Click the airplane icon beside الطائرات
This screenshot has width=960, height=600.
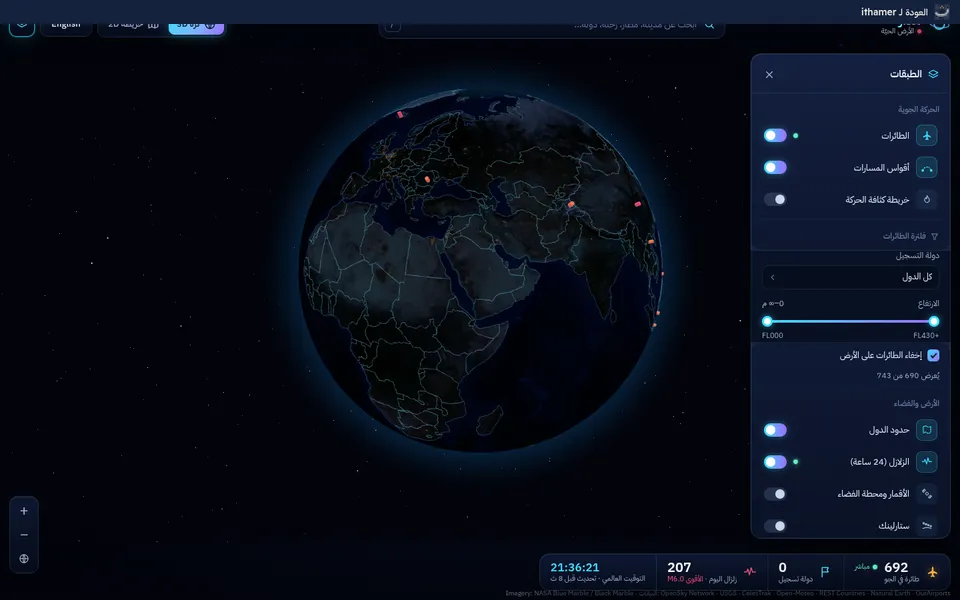[x=926, y=135]
